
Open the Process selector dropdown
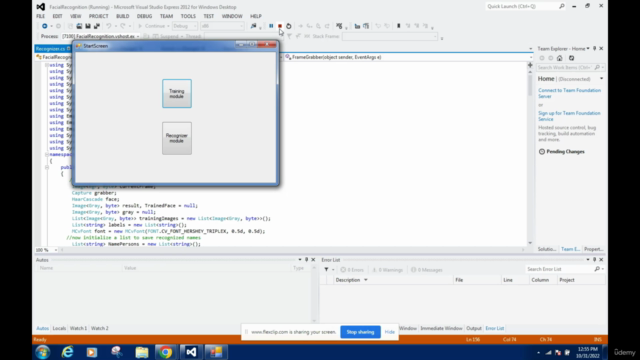100,36
